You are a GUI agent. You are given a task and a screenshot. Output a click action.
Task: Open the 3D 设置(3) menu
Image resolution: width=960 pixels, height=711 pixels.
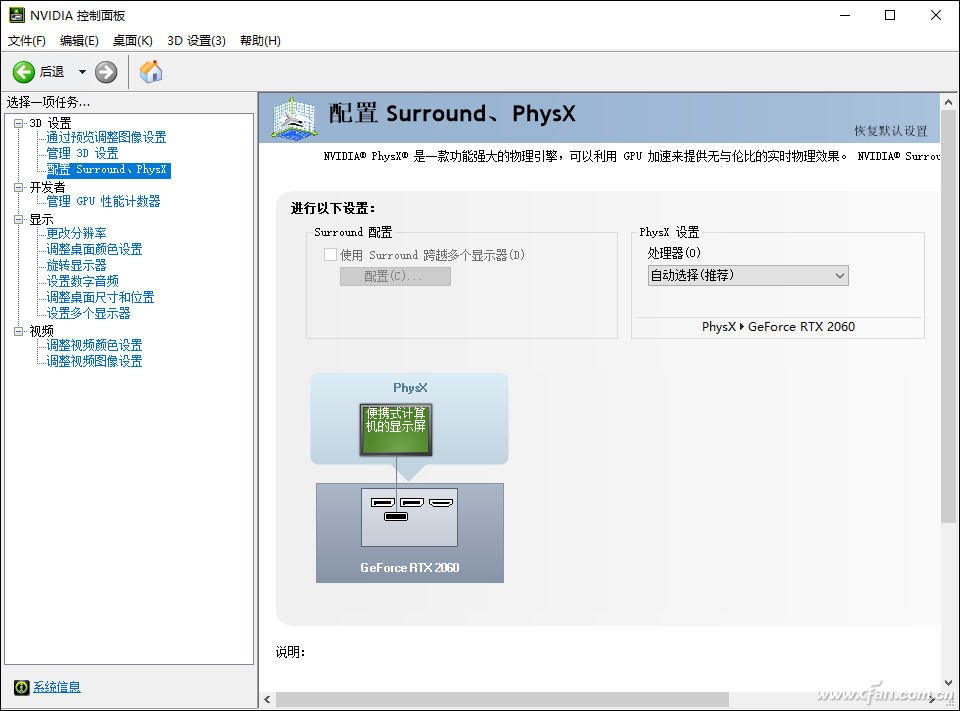(x=197, y=40)
